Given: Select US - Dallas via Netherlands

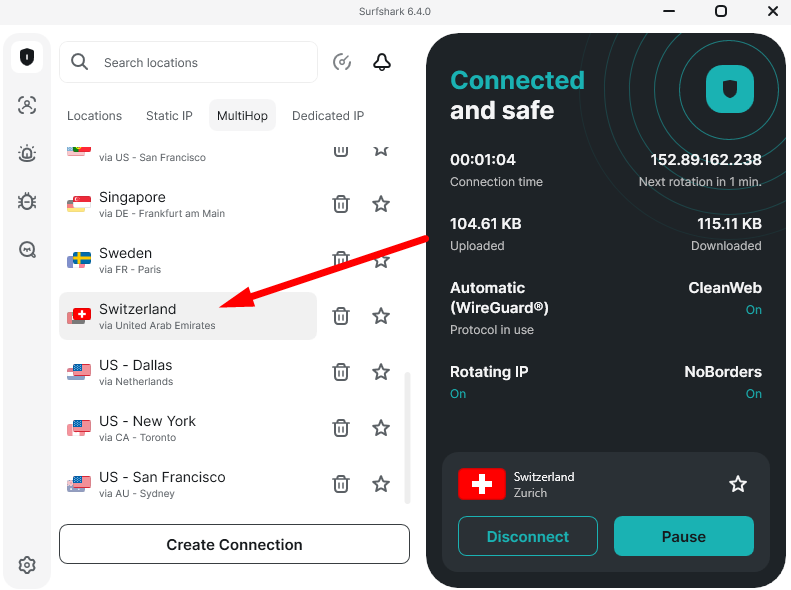Looking at the screenshot, I should pos(188,372).
